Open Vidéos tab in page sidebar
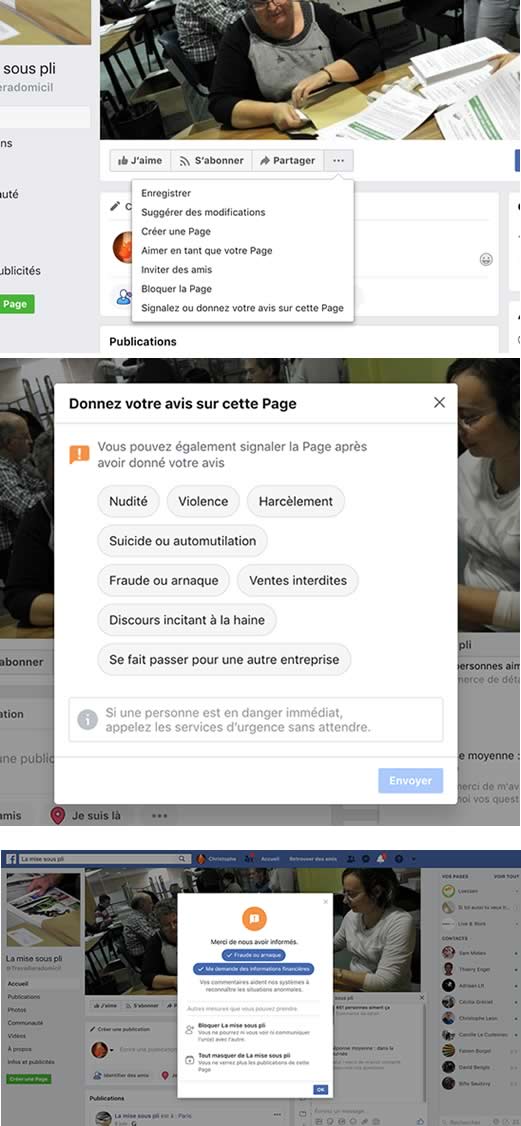521x1126 pixels. pos(17,1036)
